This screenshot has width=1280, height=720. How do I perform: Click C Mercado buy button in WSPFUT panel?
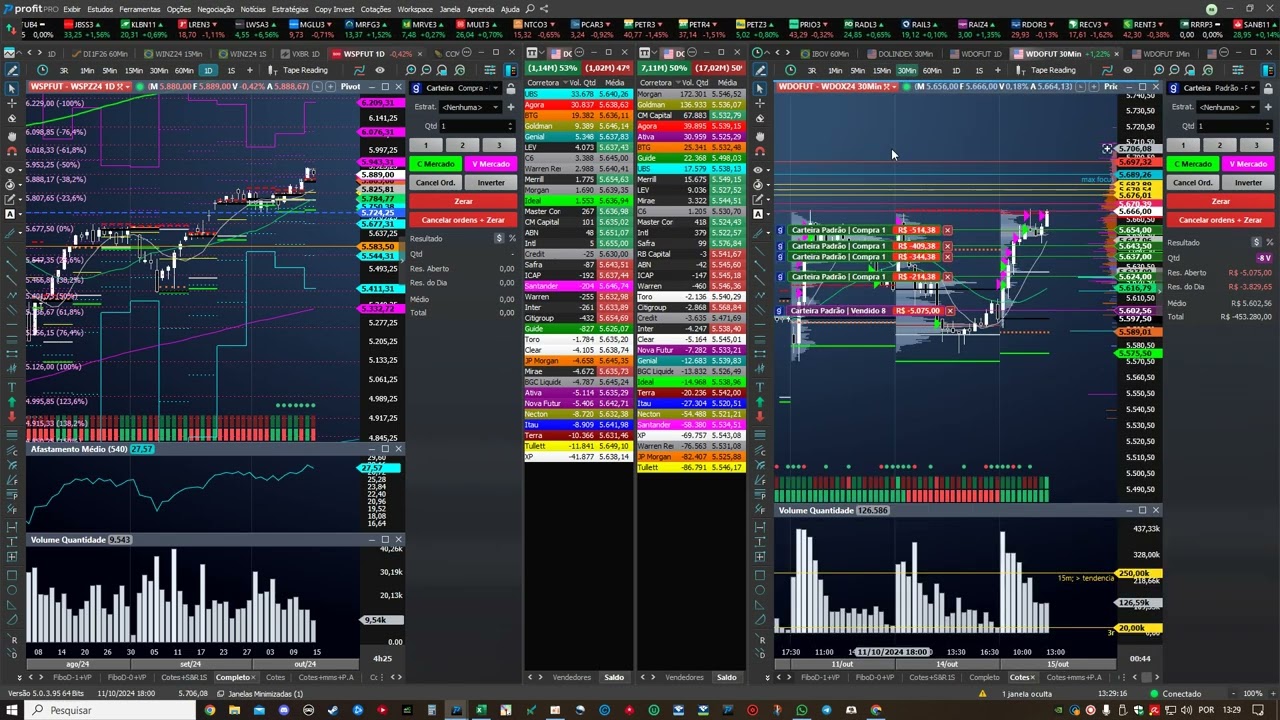click(435, 164)
